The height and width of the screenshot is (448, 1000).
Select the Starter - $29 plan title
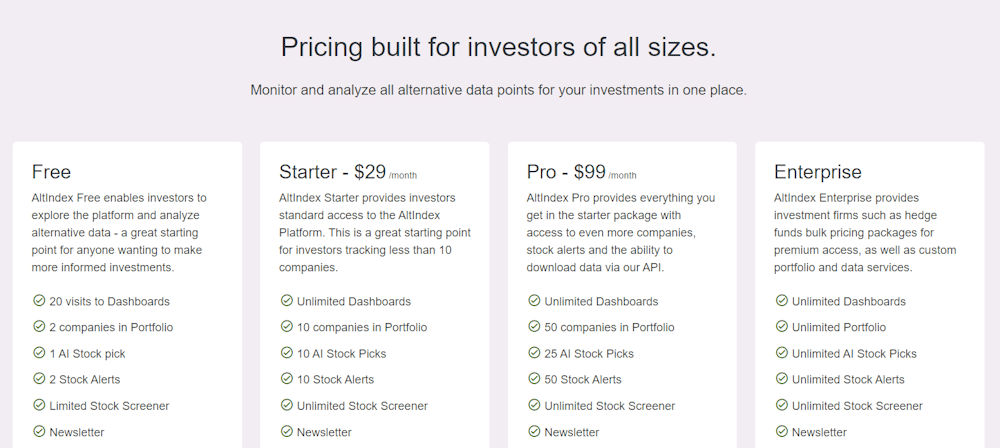point(348,172)
